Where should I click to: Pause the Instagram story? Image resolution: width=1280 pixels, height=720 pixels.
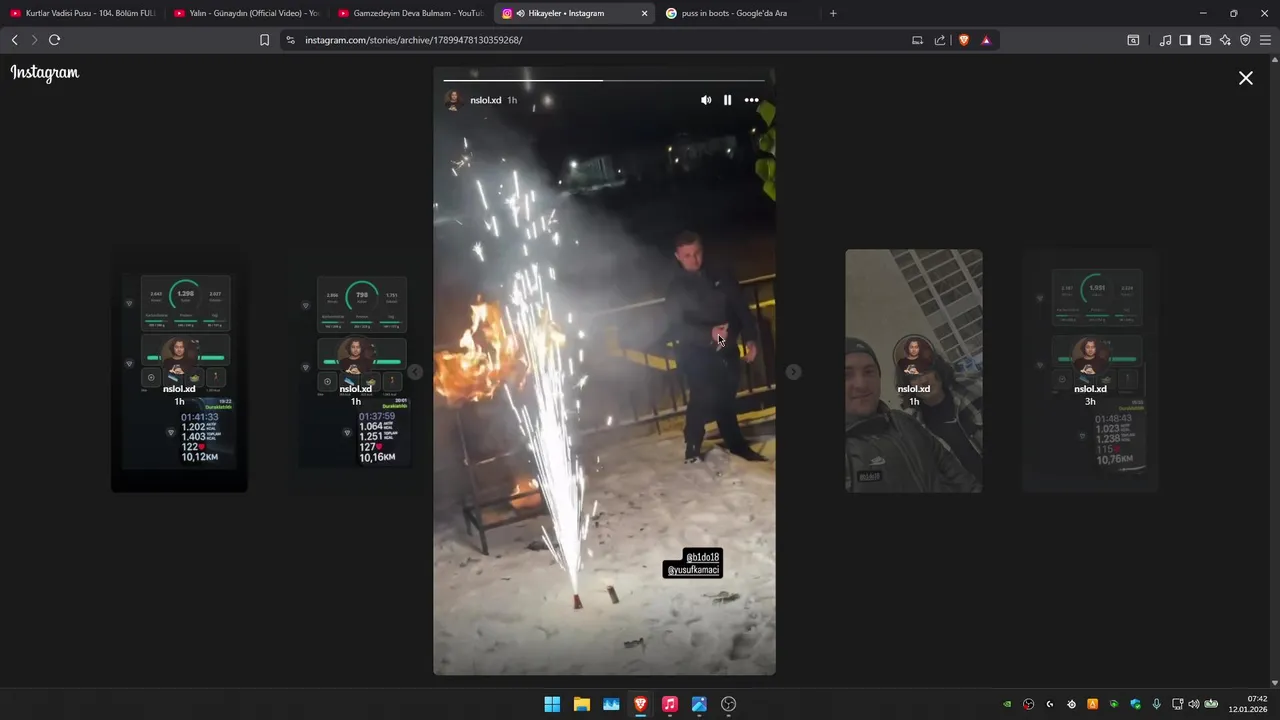(x=727, y=100)
